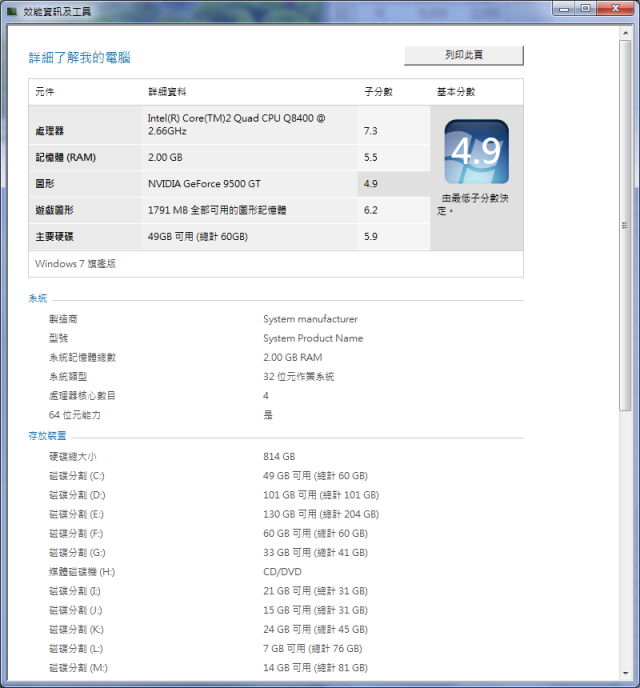The width and height of the screenshot is (640, 688).
Task: Select the 詳細資料 column header
Action: (167, 92)
